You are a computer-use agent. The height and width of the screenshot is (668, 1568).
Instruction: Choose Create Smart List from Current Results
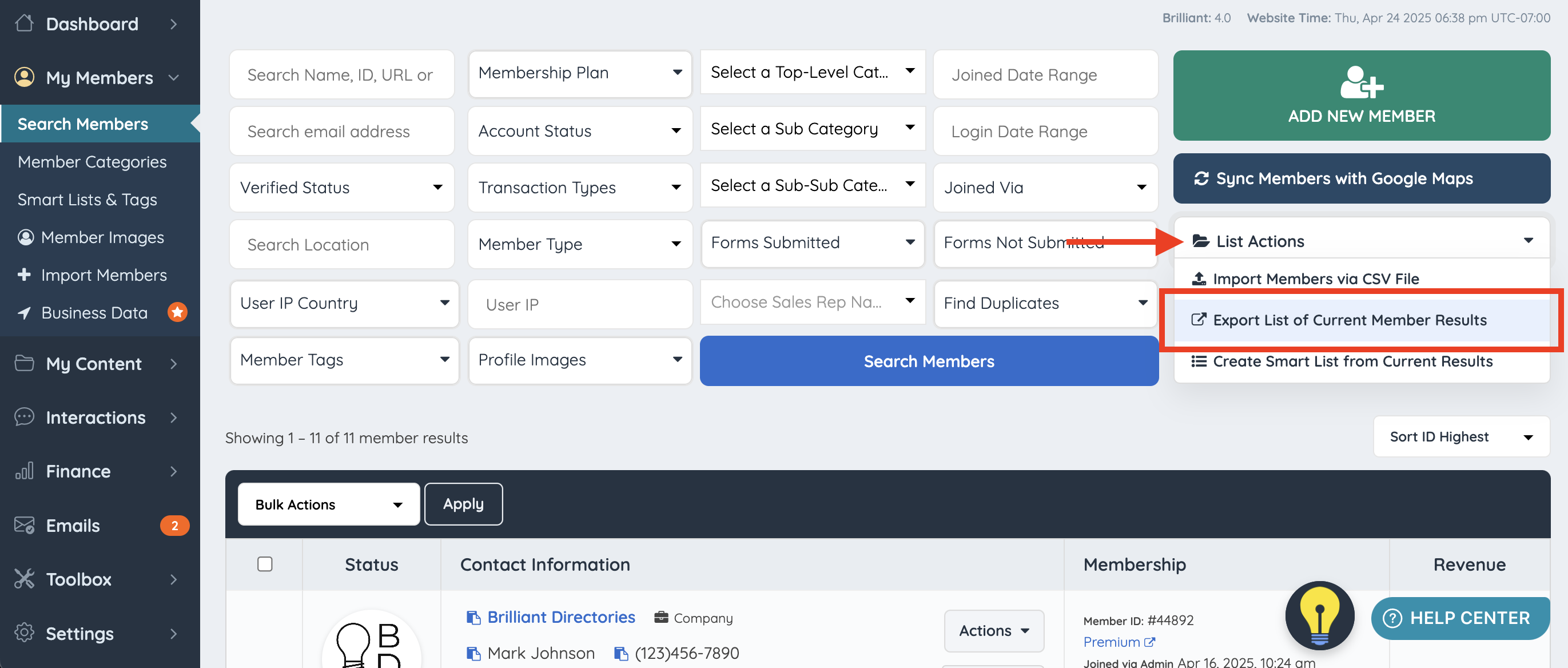(x=1352, y=361)
